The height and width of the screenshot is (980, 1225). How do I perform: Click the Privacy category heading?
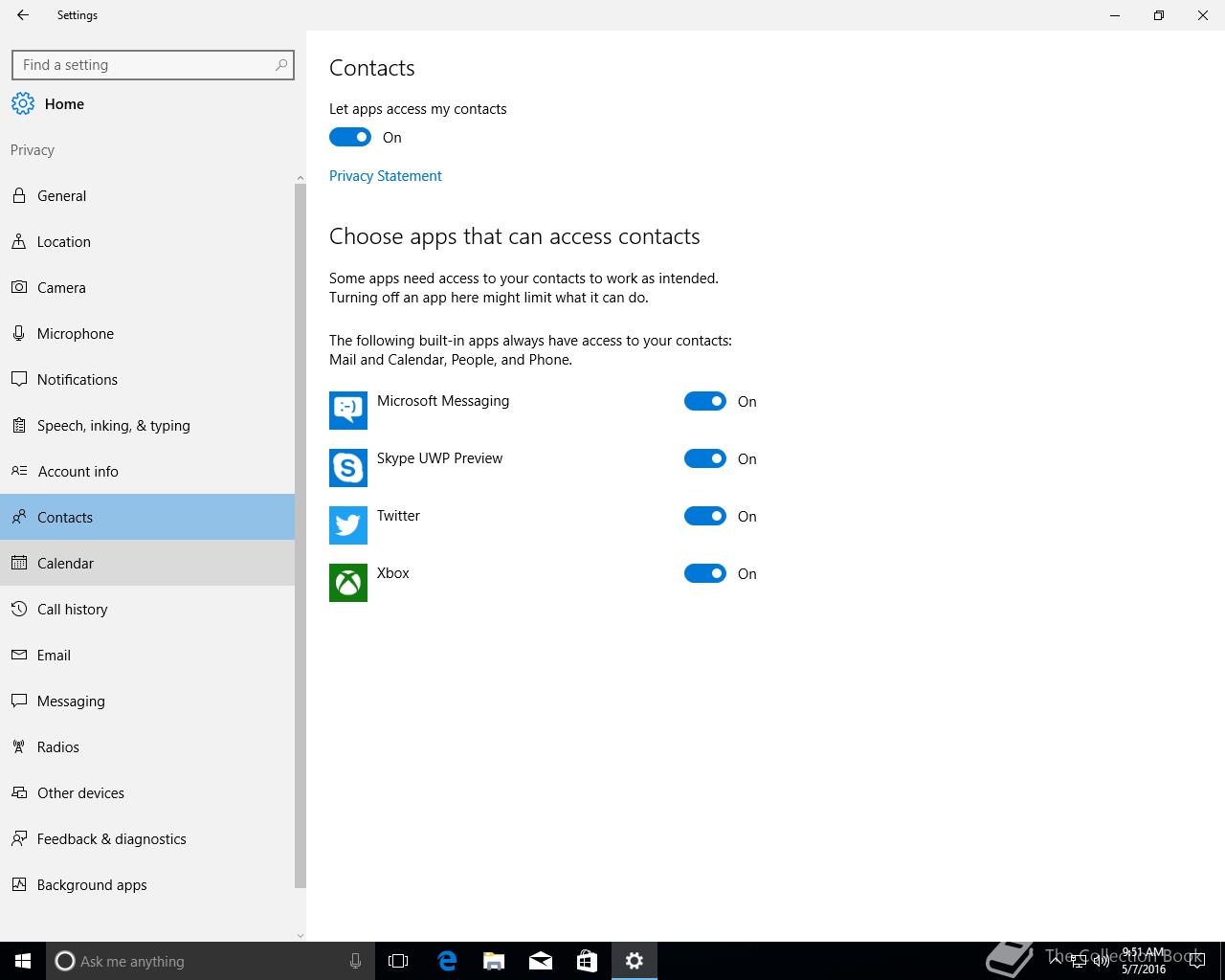pos(33,150)
